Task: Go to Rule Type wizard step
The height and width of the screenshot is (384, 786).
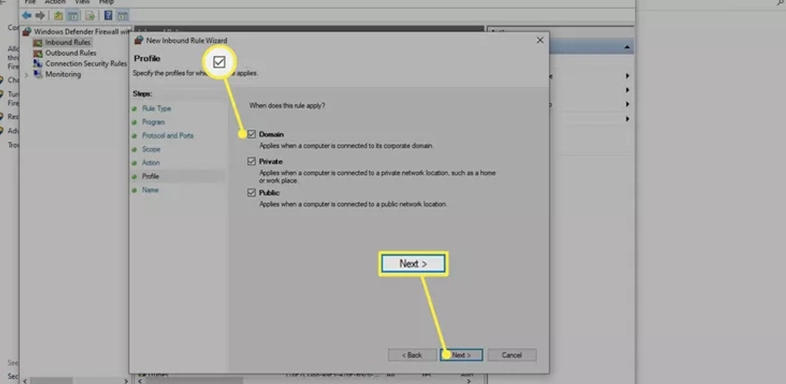Action: click(x=156, y=109)
